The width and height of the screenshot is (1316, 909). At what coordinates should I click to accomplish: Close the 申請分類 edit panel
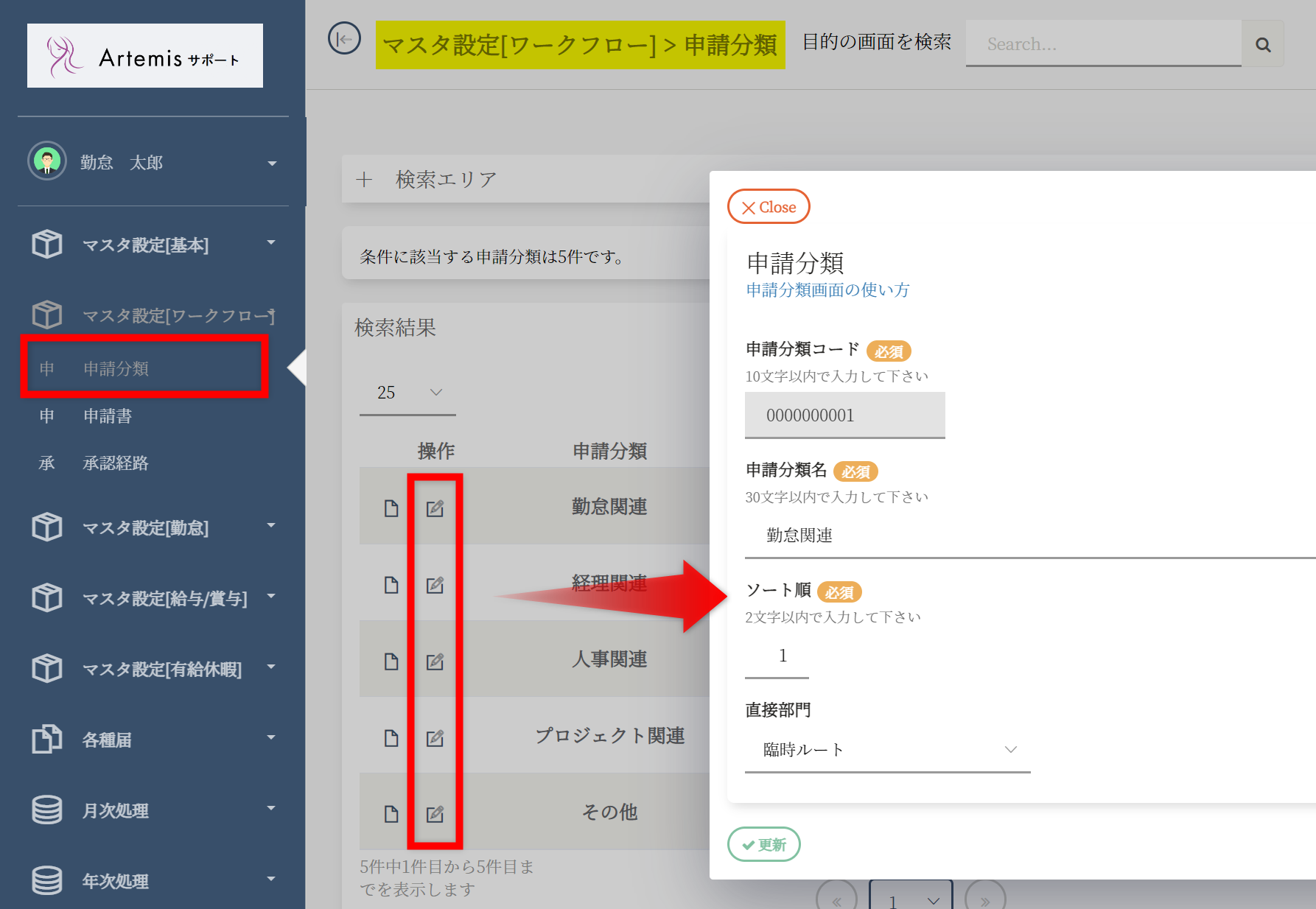click(x=769, y=207)
